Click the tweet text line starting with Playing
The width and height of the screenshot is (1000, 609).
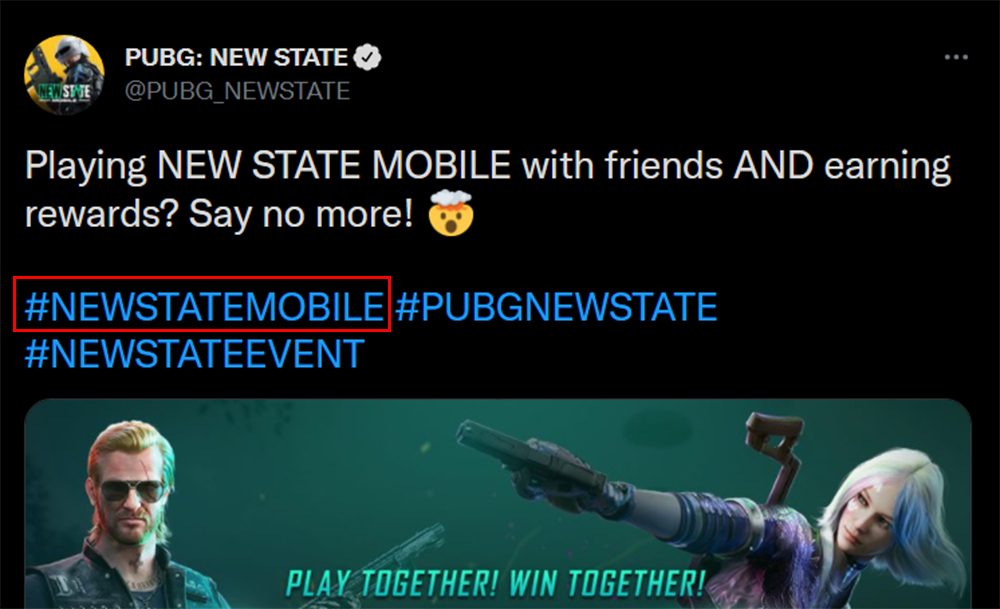pyautogui.click(x=488, y=167)
